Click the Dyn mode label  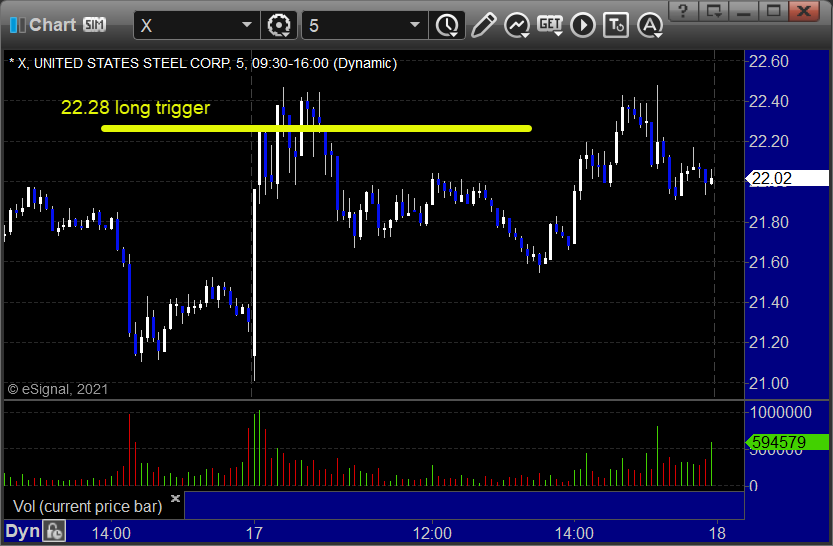coord(23,531)
